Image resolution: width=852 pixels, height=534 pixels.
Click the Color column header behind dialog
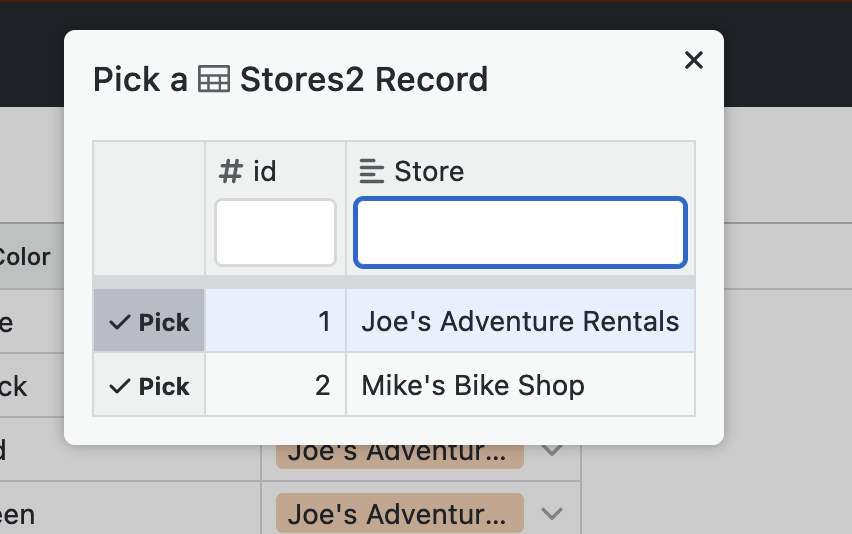(x=25, y=257)
